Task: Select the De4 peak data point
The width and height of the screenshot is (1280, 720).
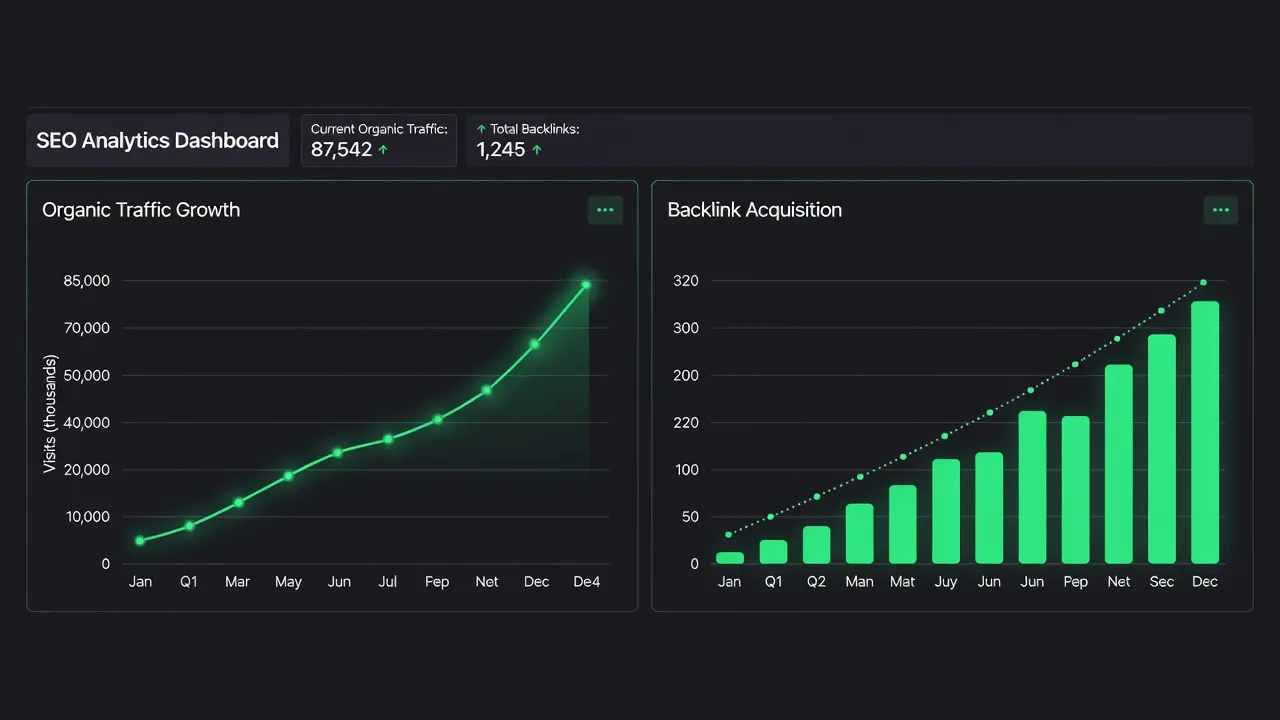Action: coord(586,285)
